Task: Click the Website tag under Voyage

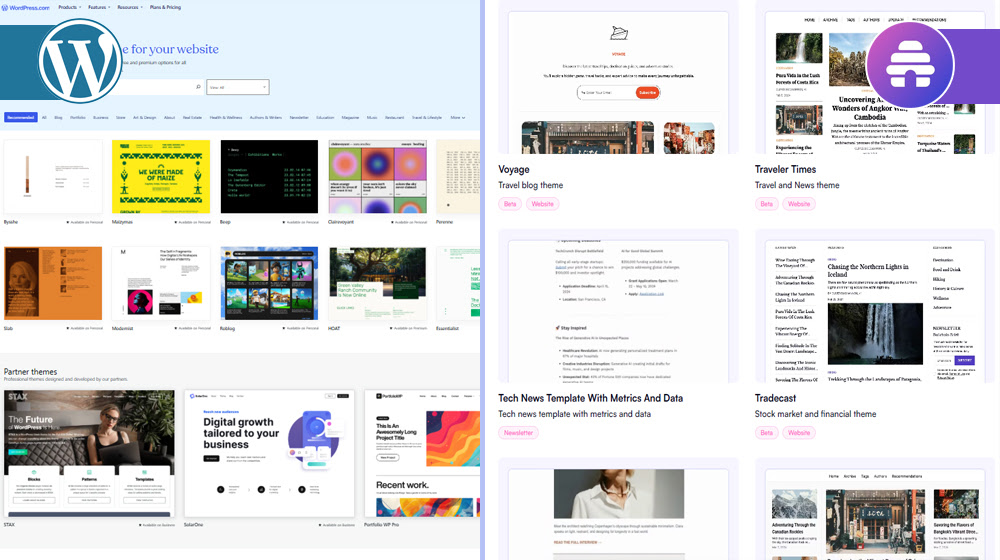Action: pos(543,204)
